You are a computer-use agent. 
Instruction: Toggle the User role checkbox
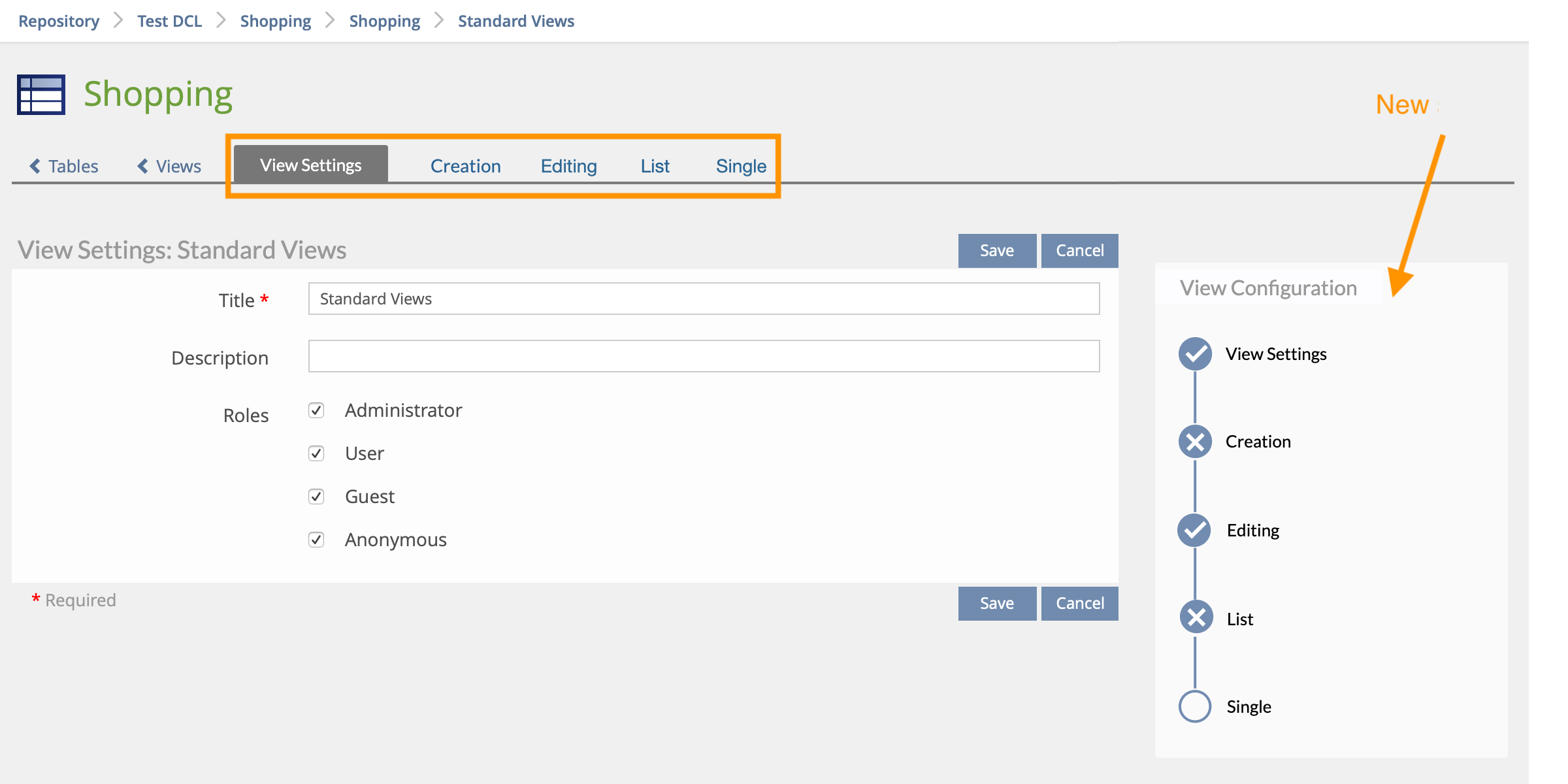[x=316, y=453]
